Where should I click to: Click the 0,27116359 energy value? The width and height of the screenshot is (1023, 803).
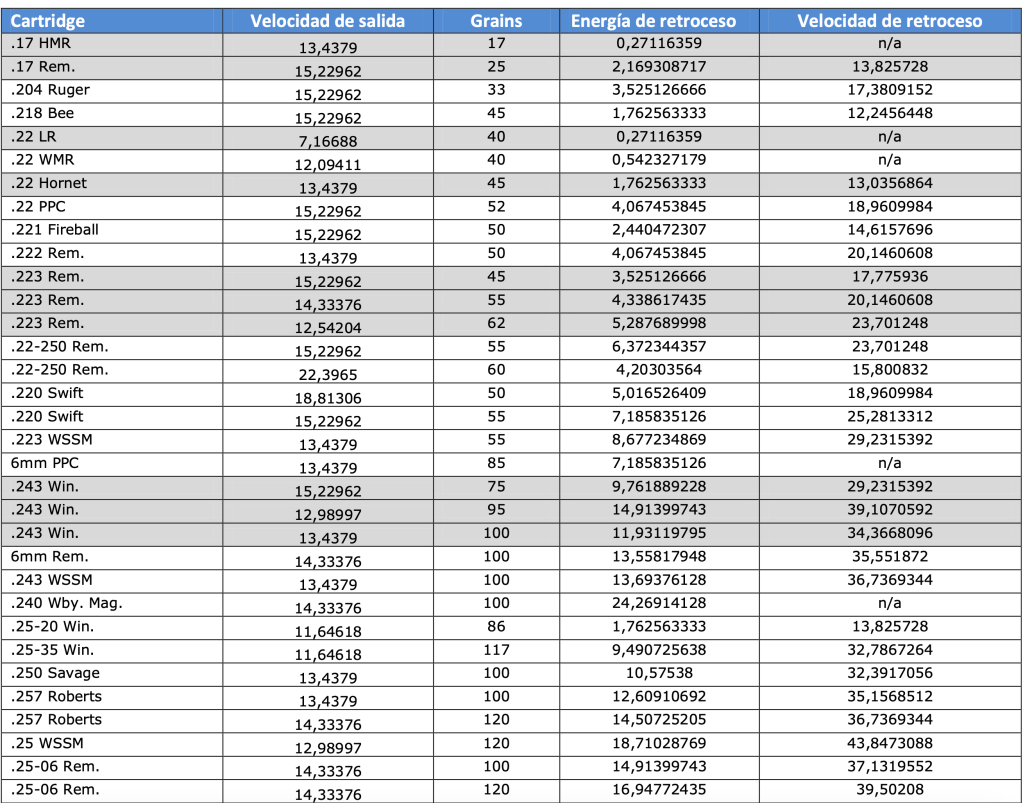click(655, 43)
